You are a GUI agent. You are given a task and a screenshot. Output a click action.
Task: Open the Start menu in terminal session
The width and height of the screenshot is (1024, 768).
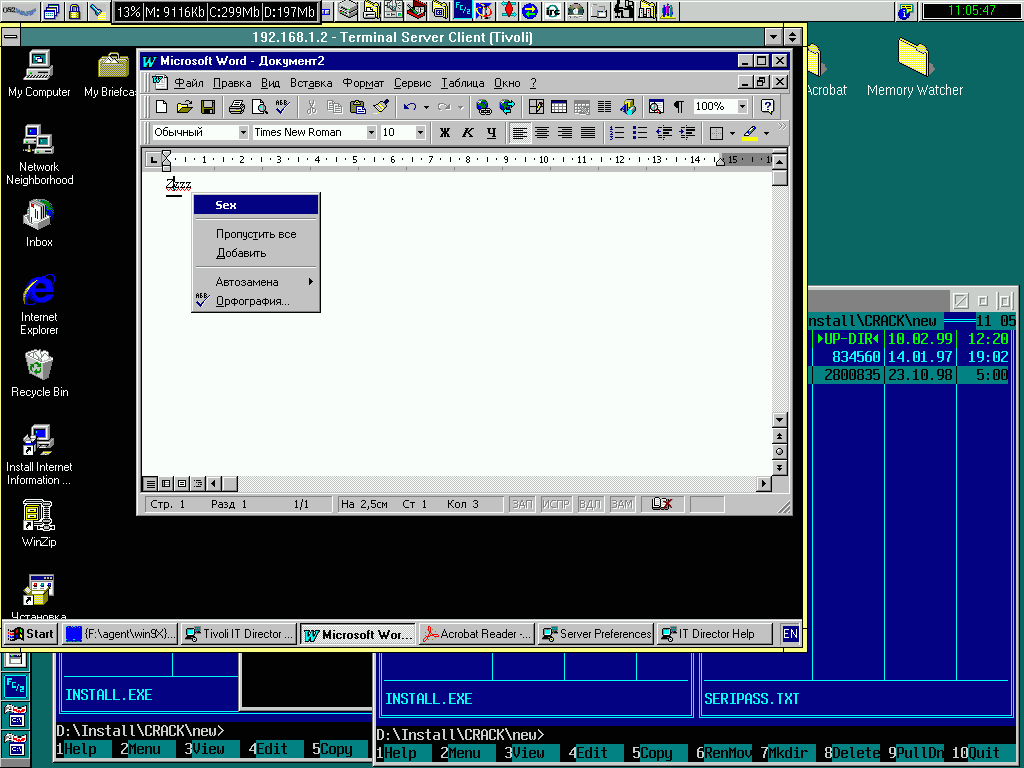point(31,633)
